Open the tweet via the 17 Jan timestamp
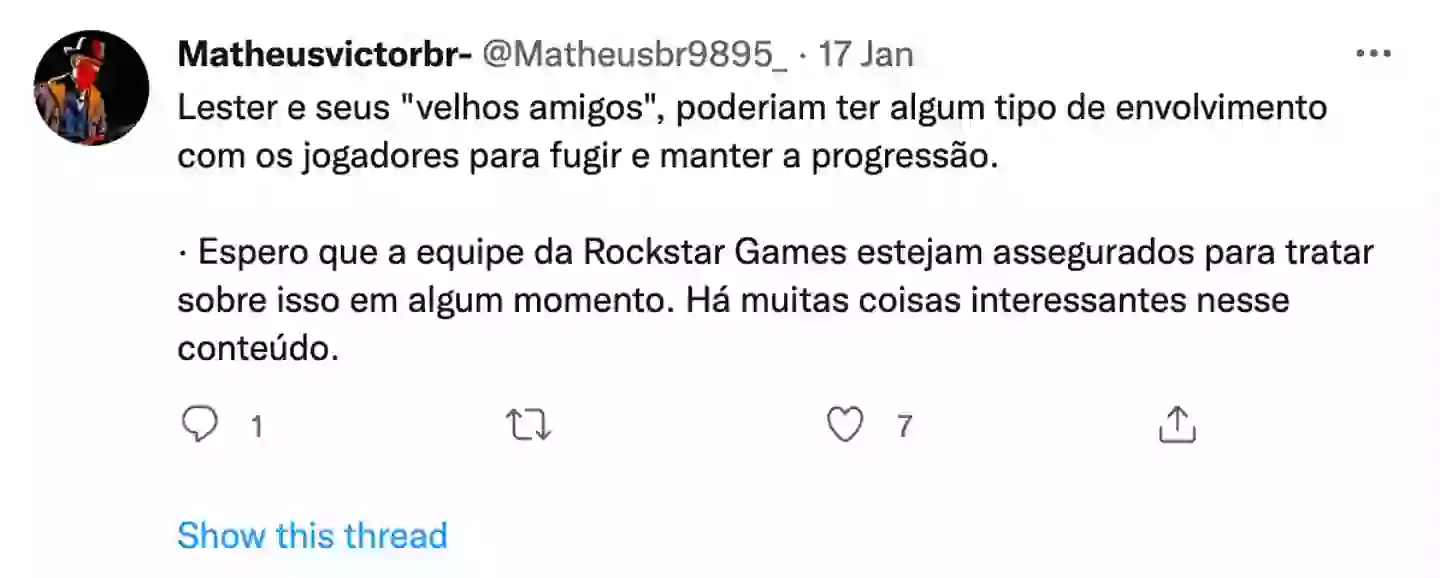 point(866,56)
